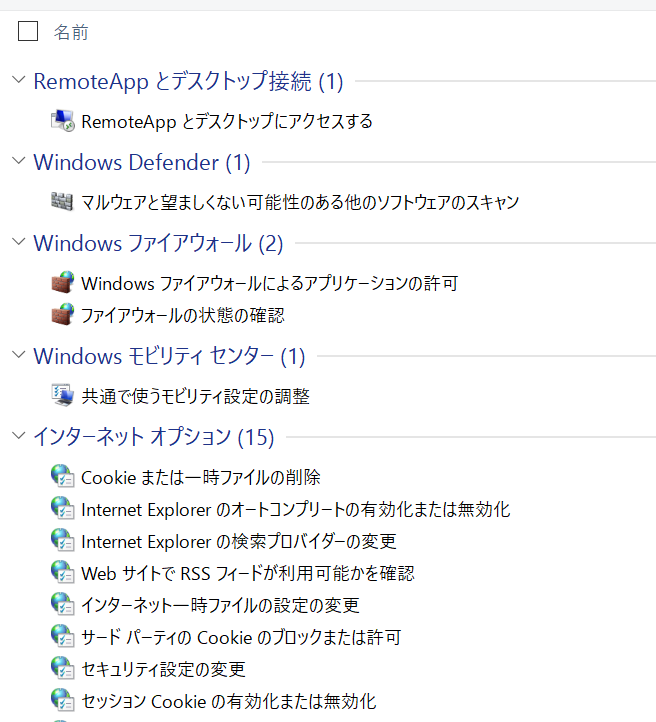Open Windows ファイアウォールによるアプリケーションの許可
This screenshot has height=722, width=656.
(270, 283)
